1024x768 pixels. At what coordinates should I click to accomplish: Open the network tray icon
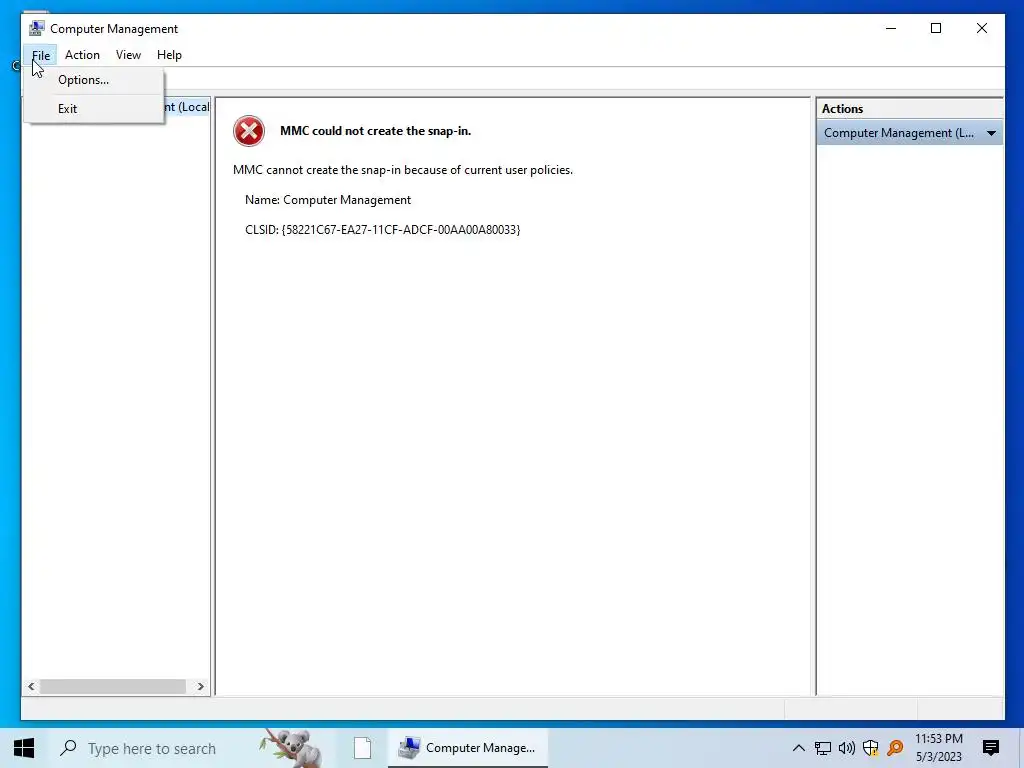click(x=823, y=748)
